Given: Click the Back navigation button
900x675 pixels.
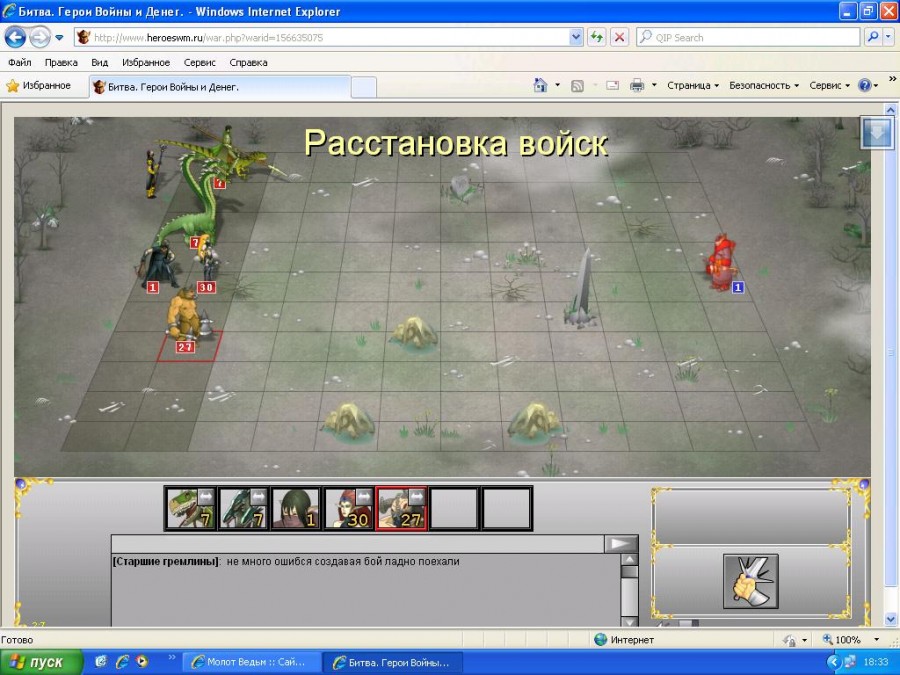Looking at the screenshot, I should [15, 38].
